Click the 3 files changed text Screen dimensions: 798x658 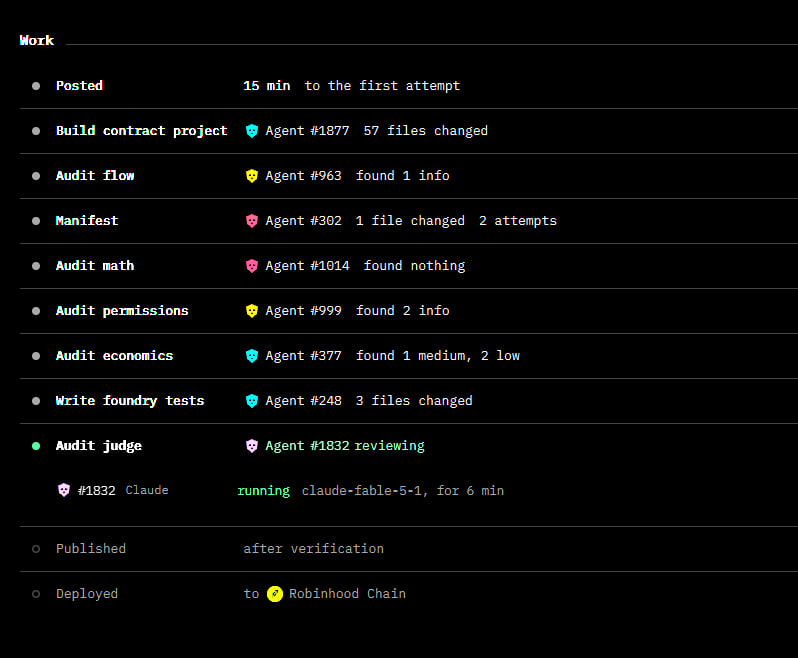coord(414,400)
